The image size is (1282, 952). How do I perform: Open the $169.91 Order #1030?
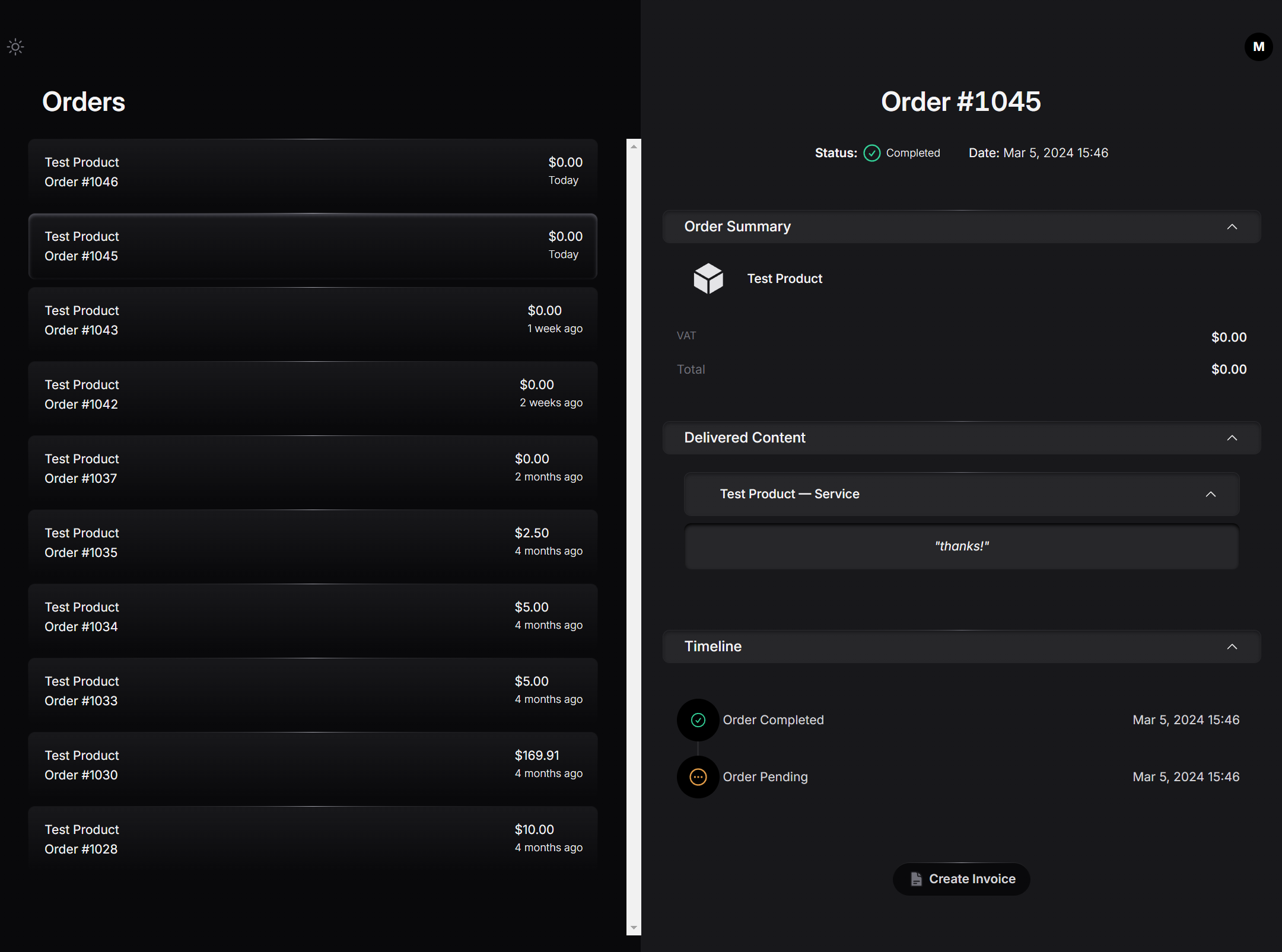(313, 765)
